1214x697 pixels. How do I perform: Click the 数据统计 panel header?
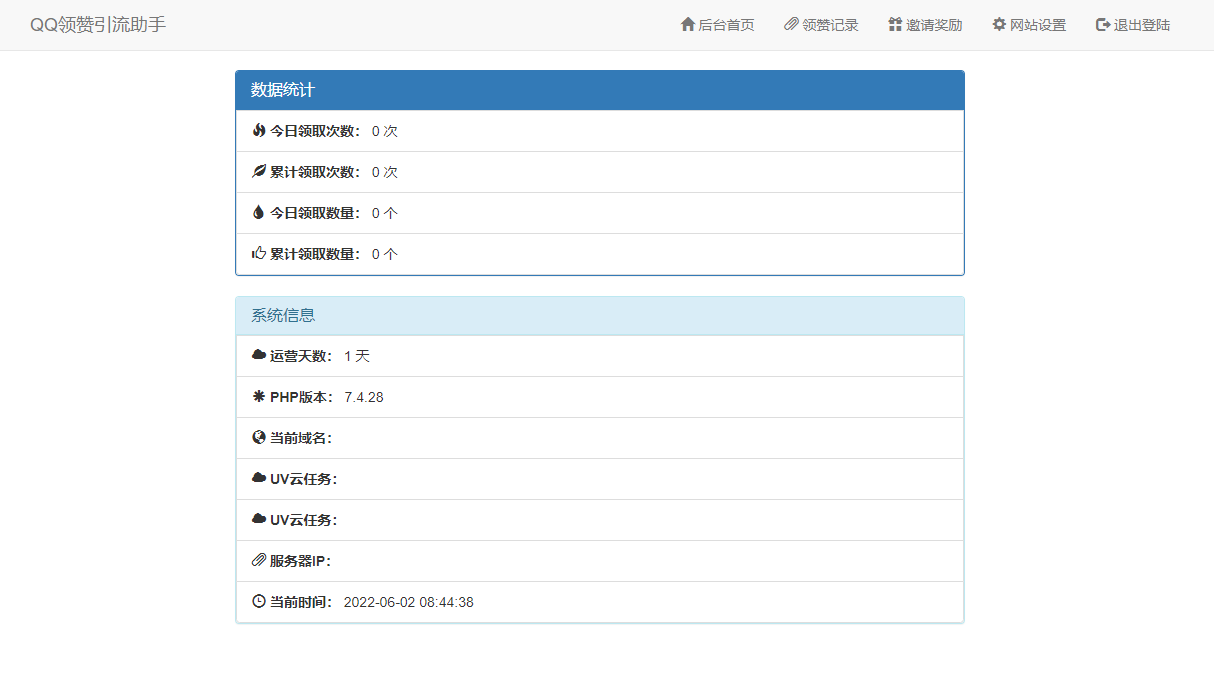[600, 90]
